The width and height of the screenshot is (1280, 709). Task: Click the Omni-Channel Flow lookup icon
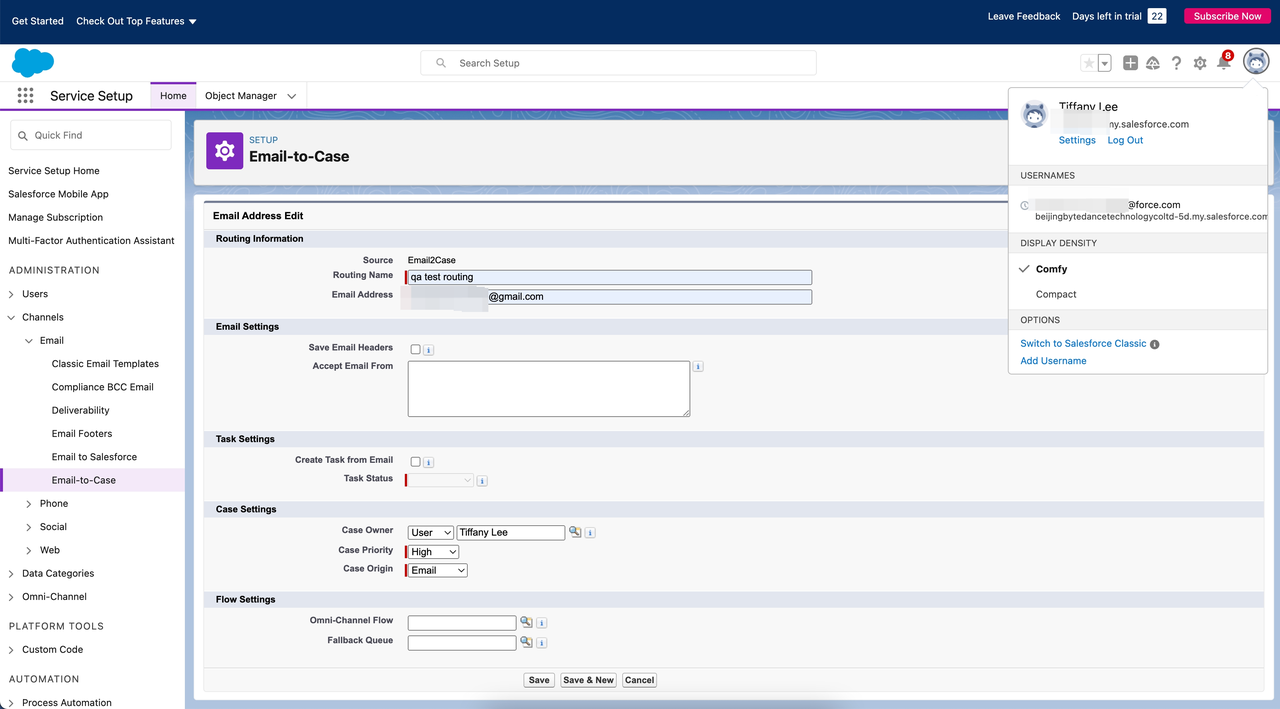point(526,622)
